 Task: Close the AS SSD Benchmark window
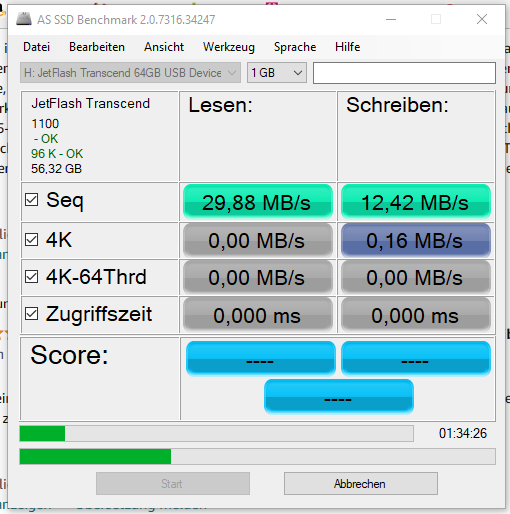pyautogui.click(x=482, y=19)
